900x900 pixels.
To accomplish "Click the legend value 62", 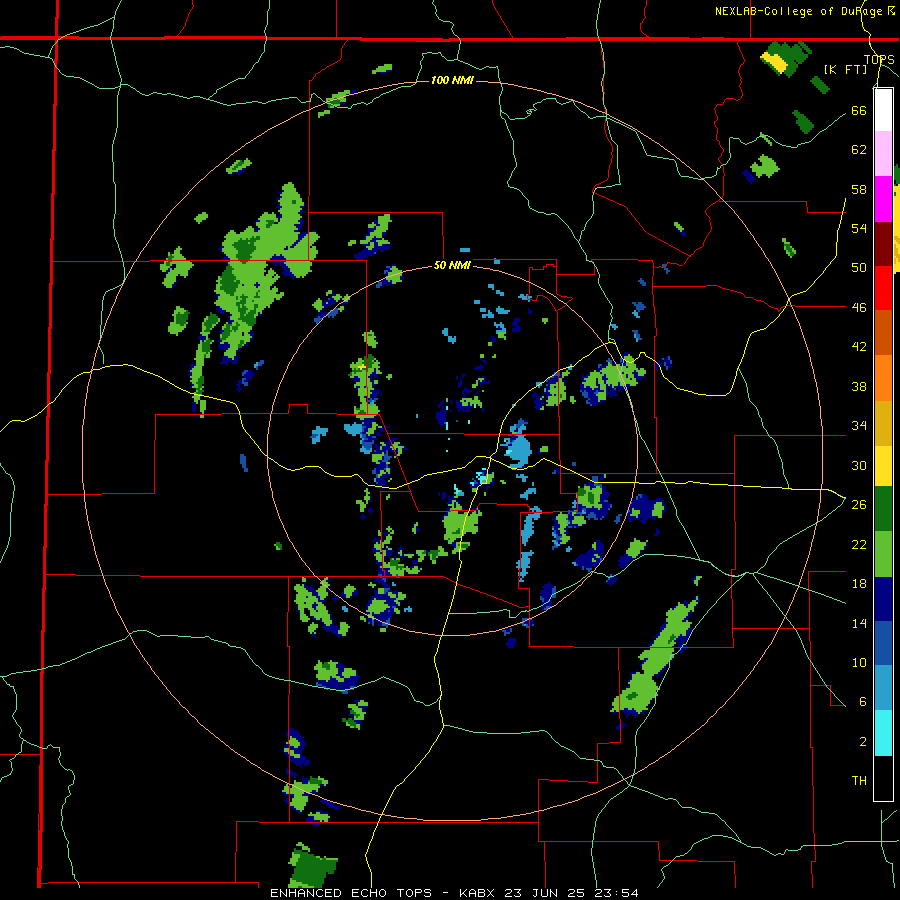I will click(x=859, y=150).
